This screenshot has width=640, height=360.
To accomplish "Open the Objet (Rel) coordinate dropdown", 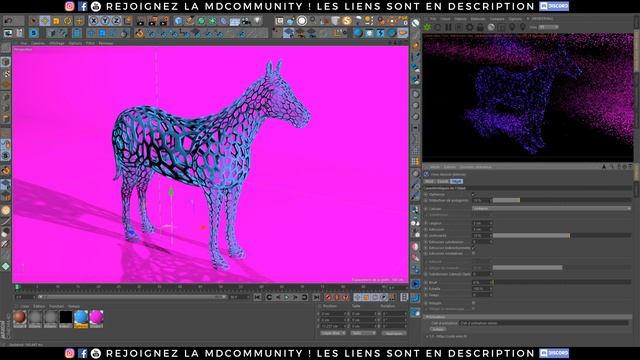I will 333,333.
